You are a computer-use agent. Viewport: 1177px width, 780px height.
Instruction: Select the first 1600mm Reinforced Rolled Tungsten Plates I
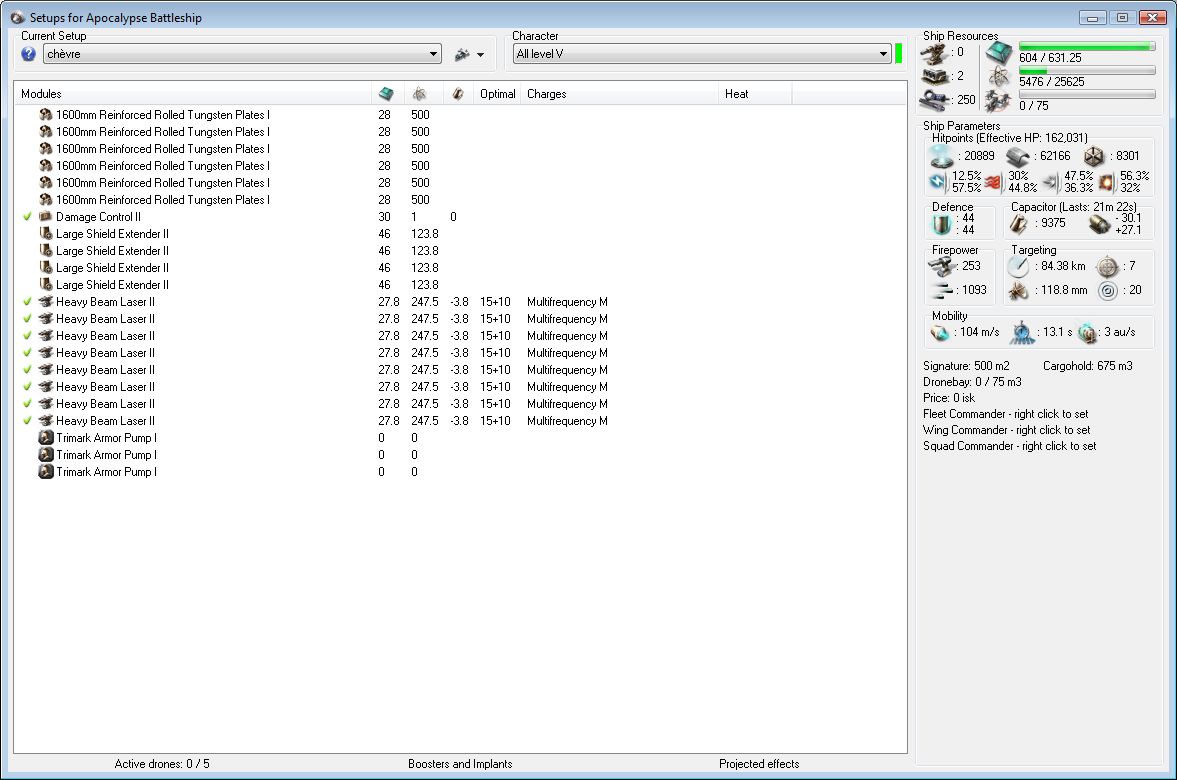click(x=460, y=114)
